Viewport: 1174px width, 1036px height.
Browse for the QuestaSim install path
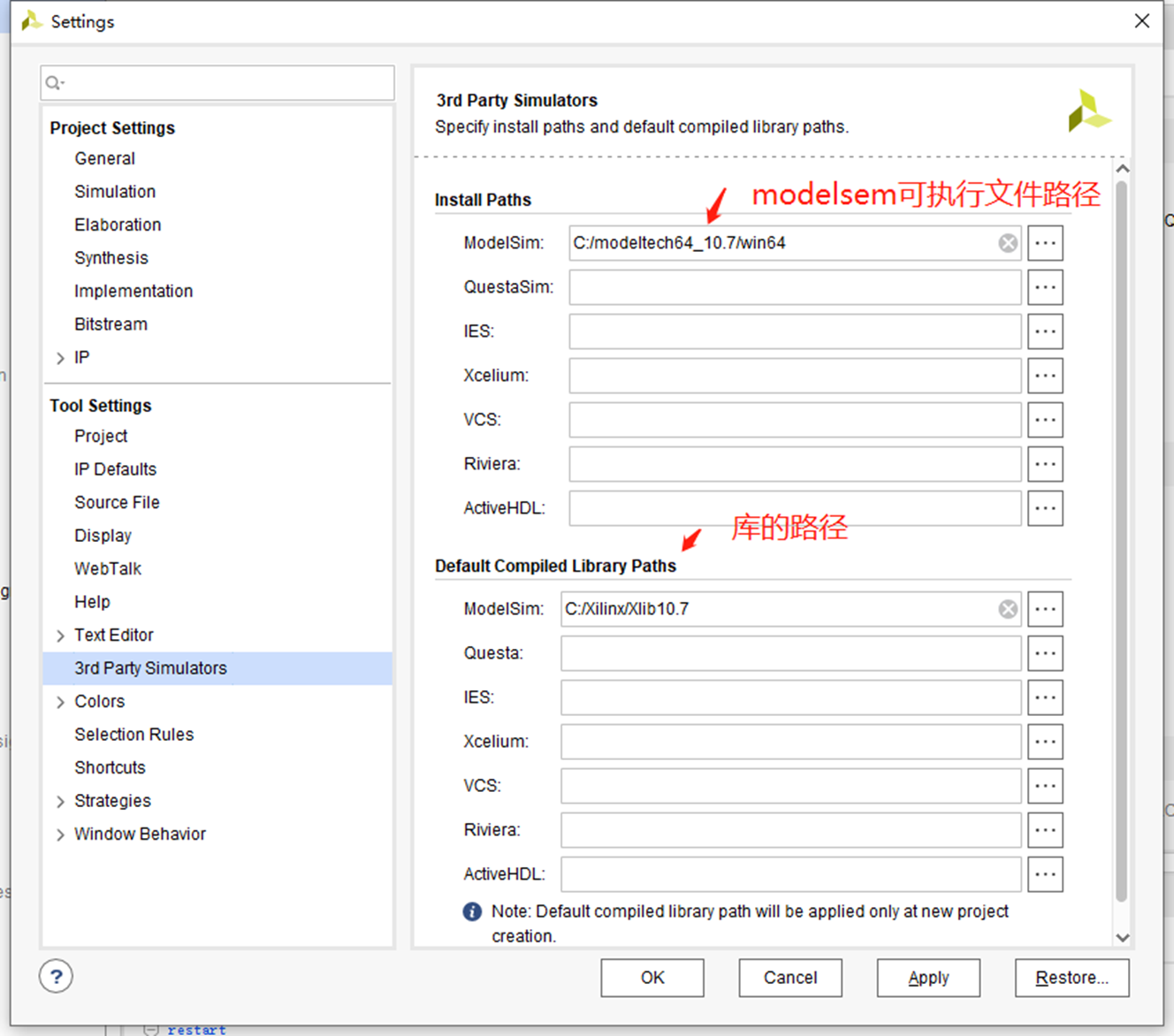coord(1045,286)
